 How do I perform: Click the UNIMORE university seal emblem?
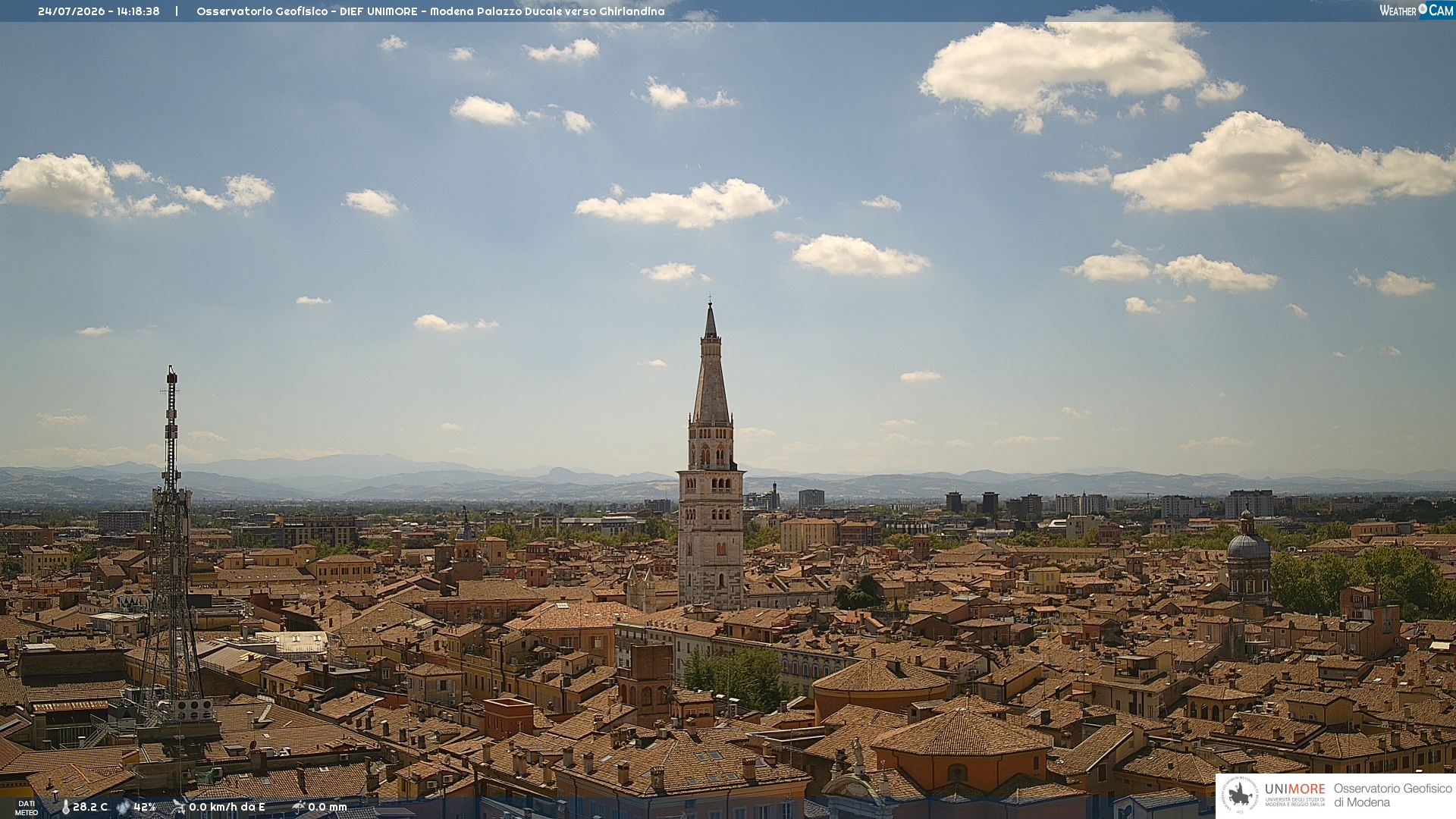click(1241, 794)
